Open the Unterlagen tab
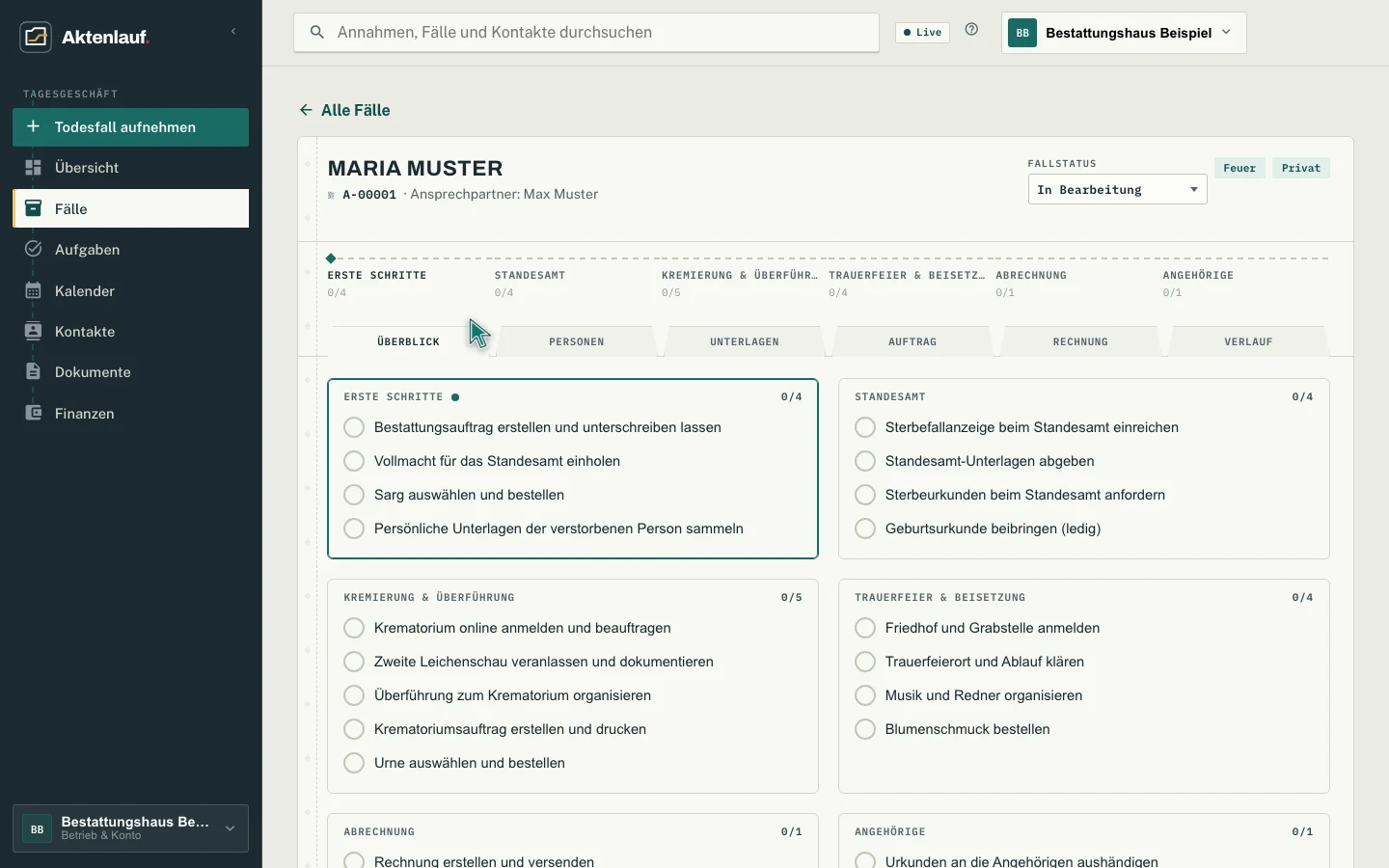The width and height of the screenshot is (1389, 868). tap(745, 341)
